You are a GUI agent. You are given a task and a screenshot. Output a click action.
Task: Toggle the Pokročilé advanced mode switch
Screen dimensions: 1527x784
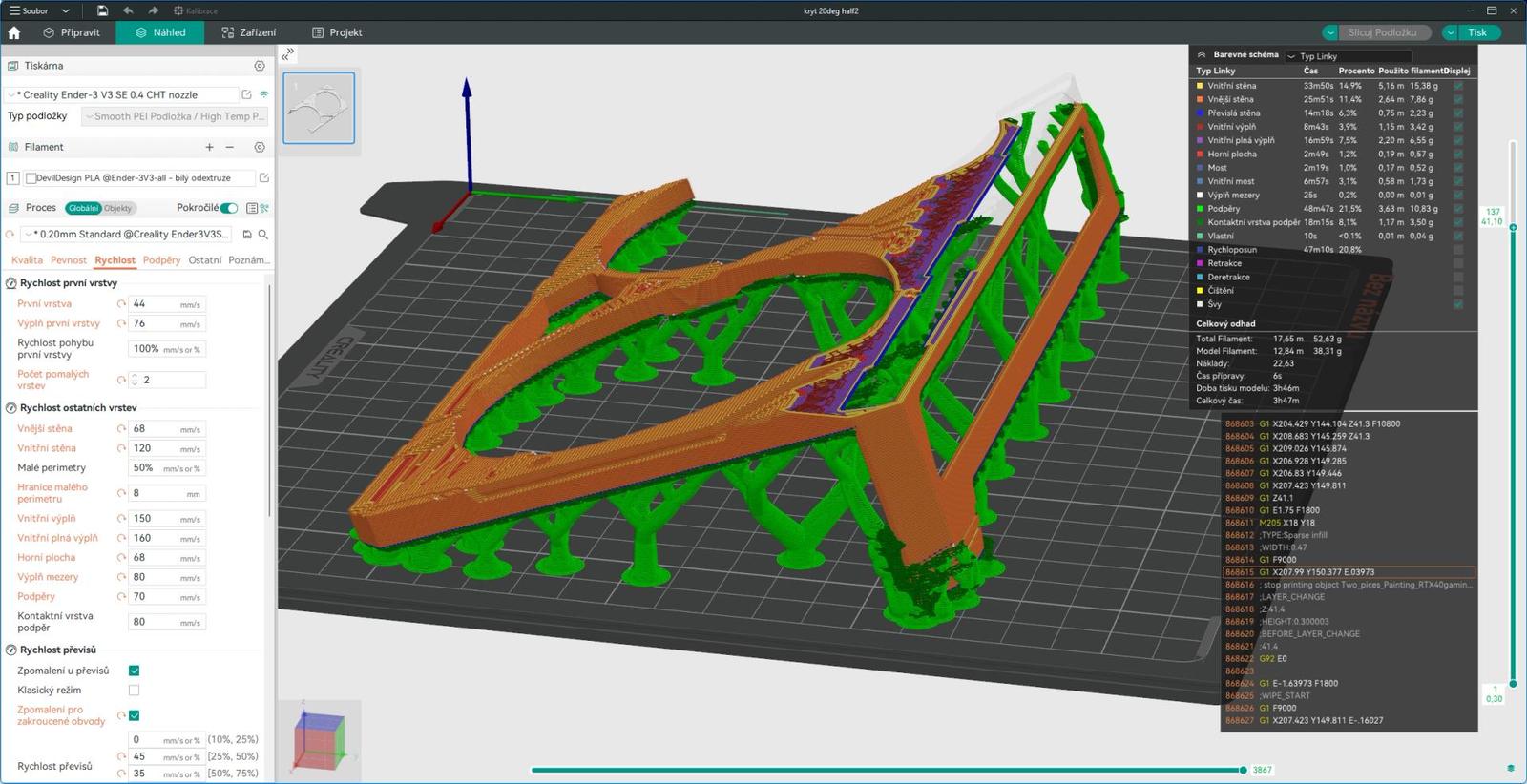229,208
